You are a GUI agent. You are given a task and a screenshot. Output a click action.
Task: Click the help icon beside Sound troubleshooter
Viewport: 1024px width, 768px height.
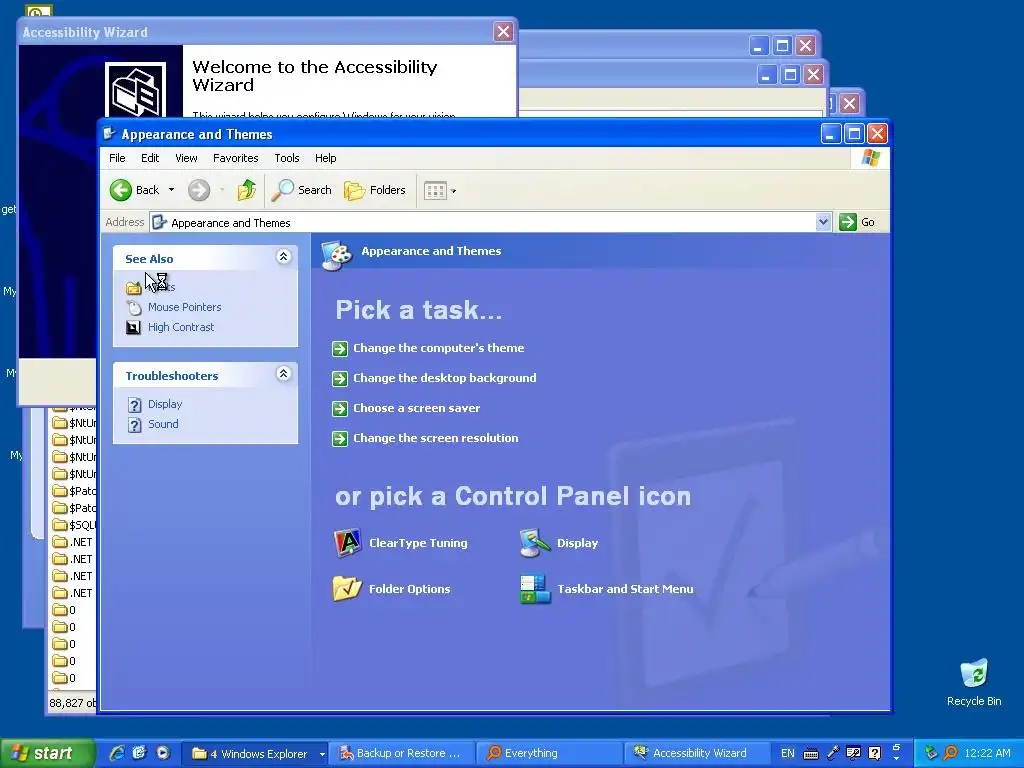pyautogui.click(x=135, y=425)
